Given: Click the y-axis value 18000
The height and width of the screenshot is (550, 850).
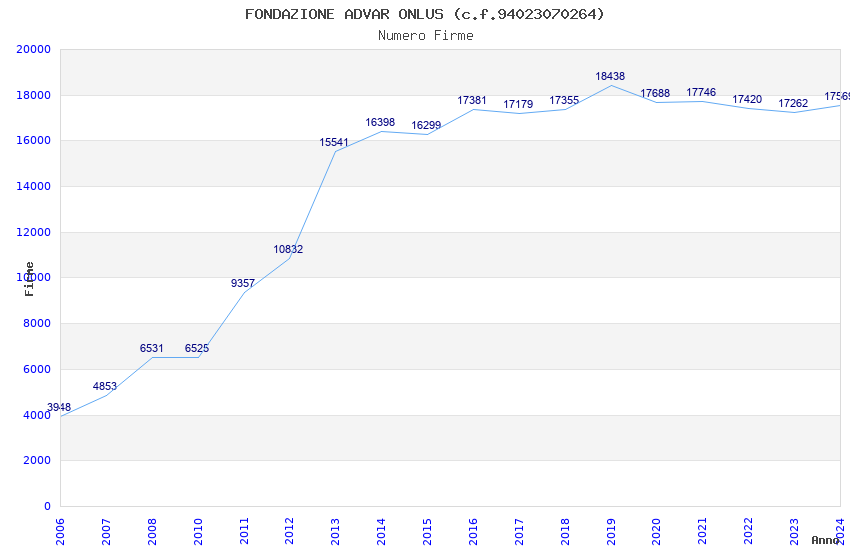Looking at the screenshot, I should [x=34, y=95].
